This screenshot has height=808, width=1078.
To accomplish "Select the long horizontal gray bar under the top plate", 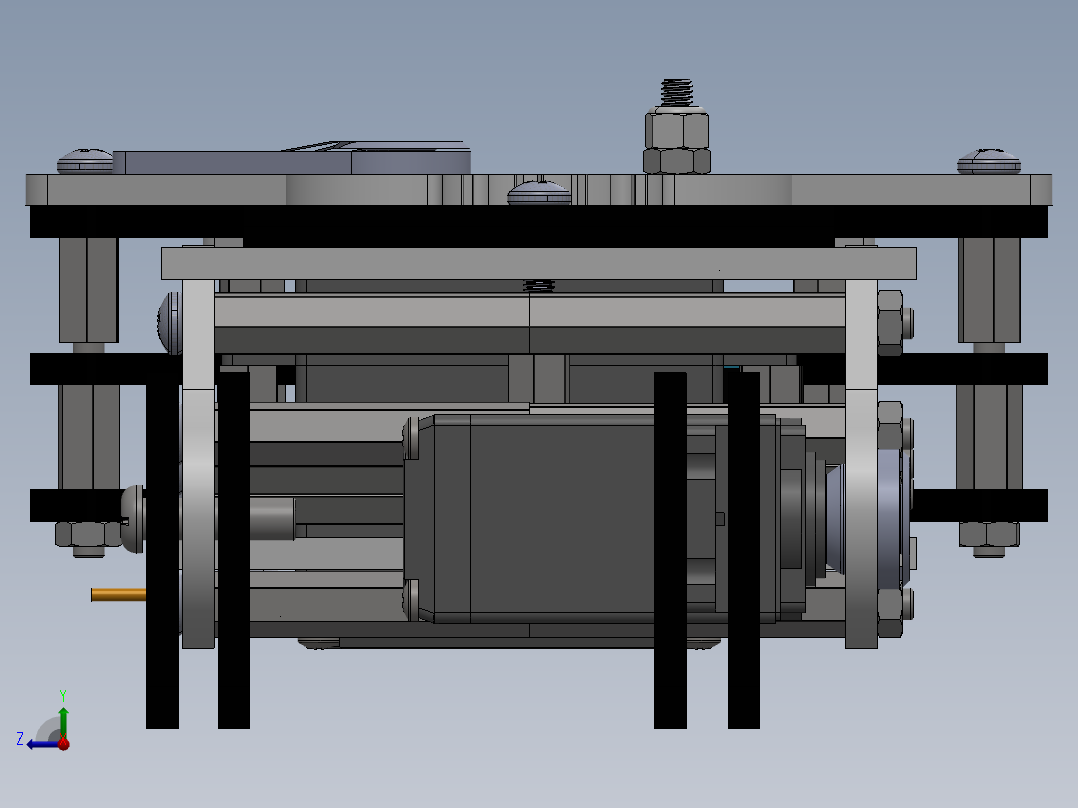I will tap(539, 263).
